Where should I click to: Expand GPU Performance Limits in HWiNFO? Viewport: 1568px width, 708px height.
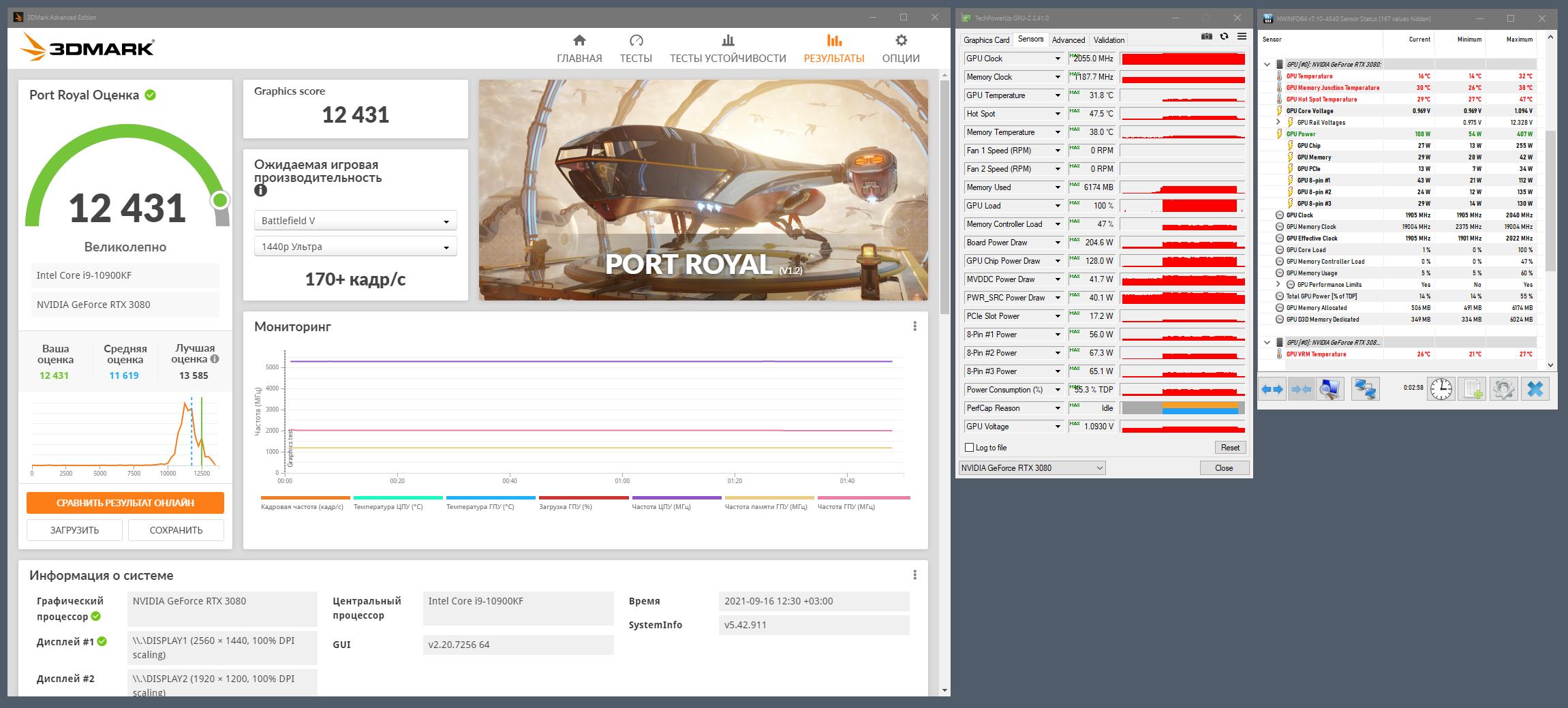point(1278,285)
